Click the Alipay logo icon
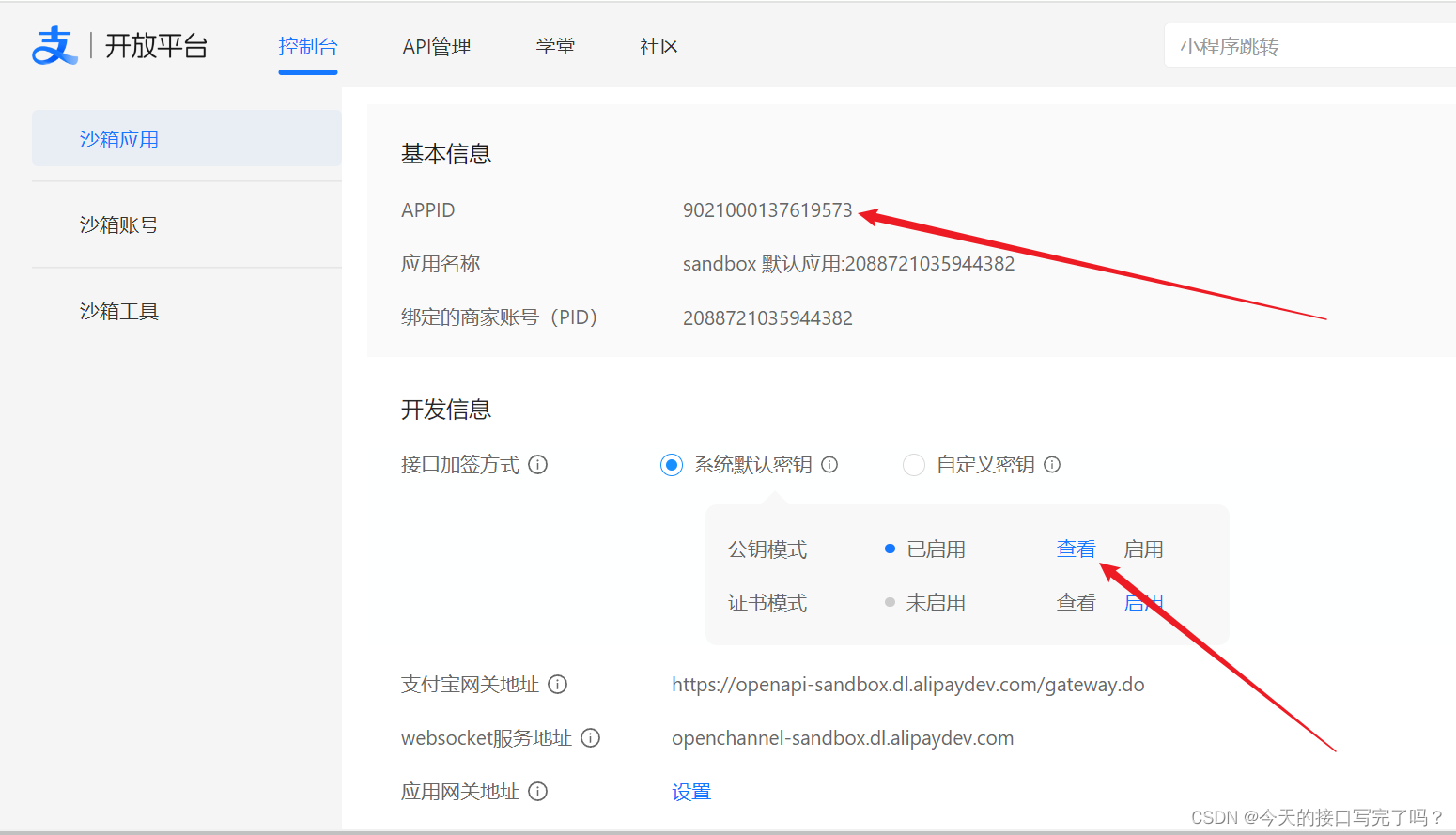The width and height of the screenshot is (1456, 835). tap(55, 45)
